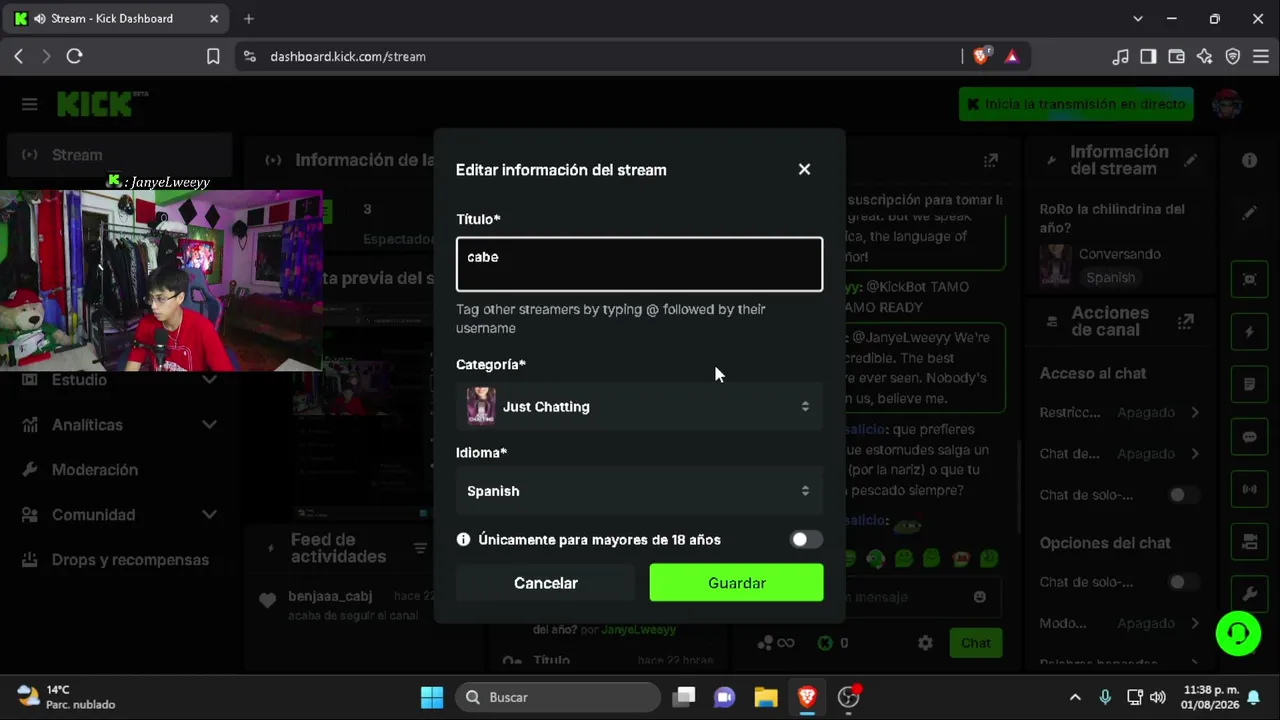The width and height of the screenshot is (1280, 720).
Task: Bookmark this page in the browser
Action: pos(213,57)
